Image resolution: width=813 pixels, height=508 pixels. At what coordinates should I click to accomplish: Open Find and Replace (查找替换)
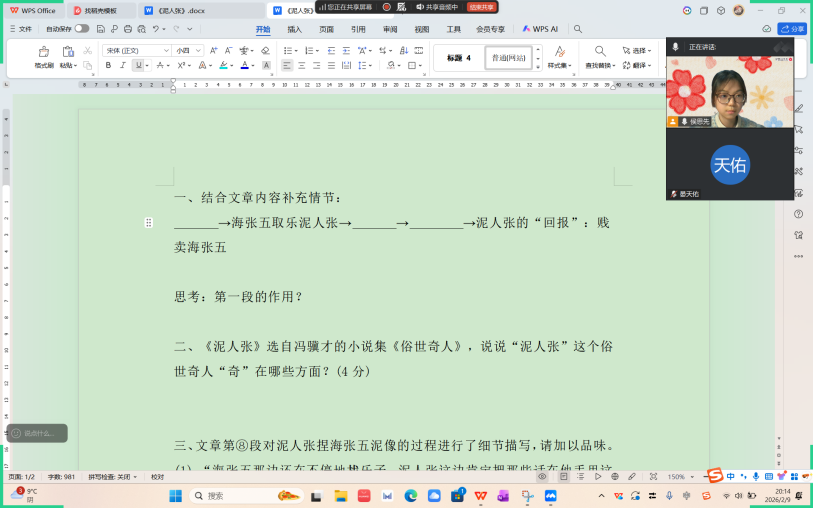[x=600, y=56]
